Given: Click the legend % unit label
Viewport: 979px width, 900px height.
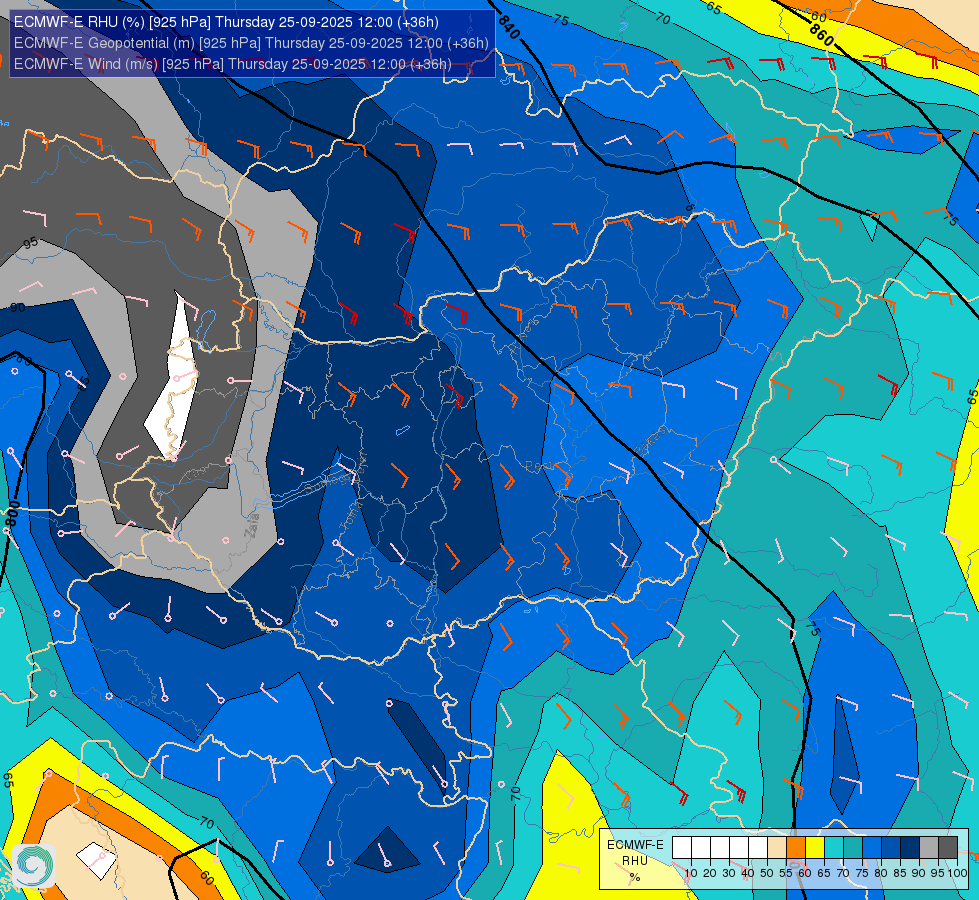Looking at the screenshot, I should coord(635,878).
